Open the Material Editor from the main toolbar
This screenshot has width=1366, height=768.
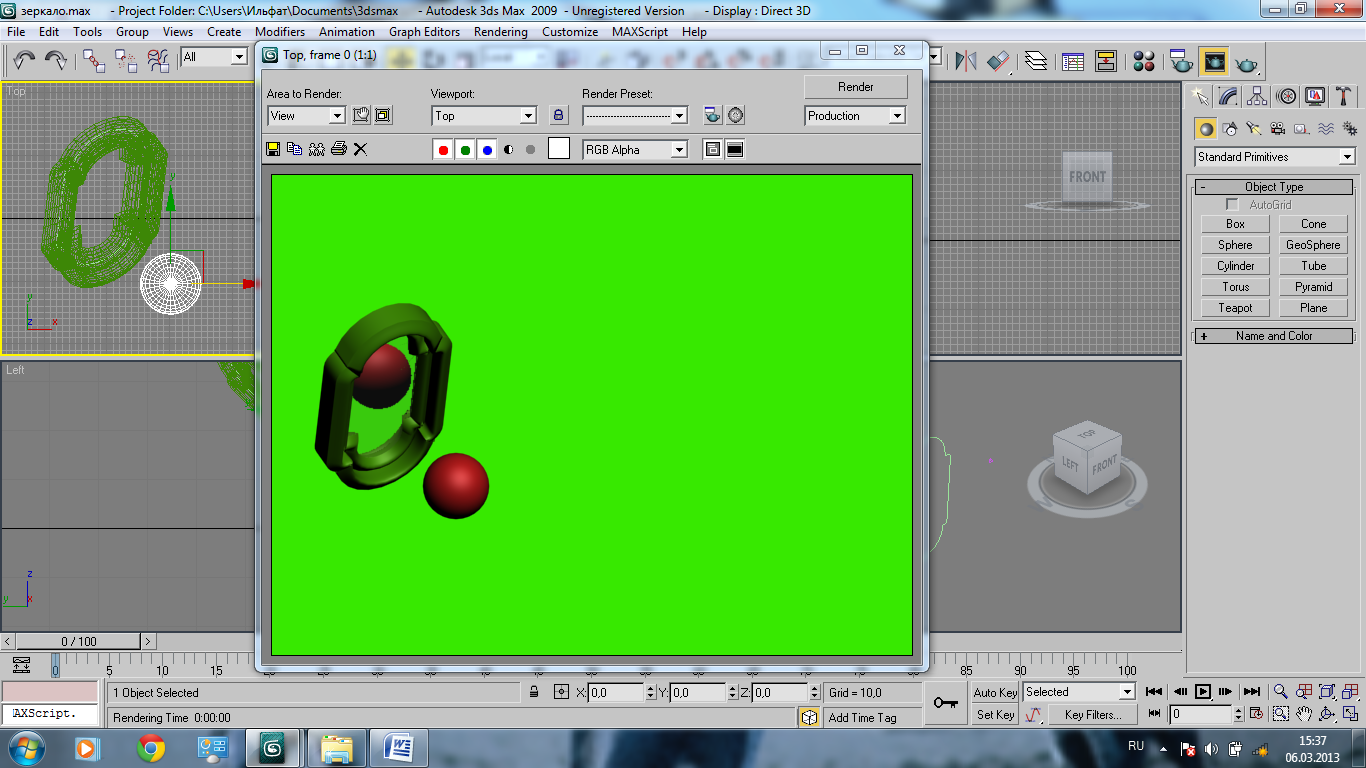1145,62
